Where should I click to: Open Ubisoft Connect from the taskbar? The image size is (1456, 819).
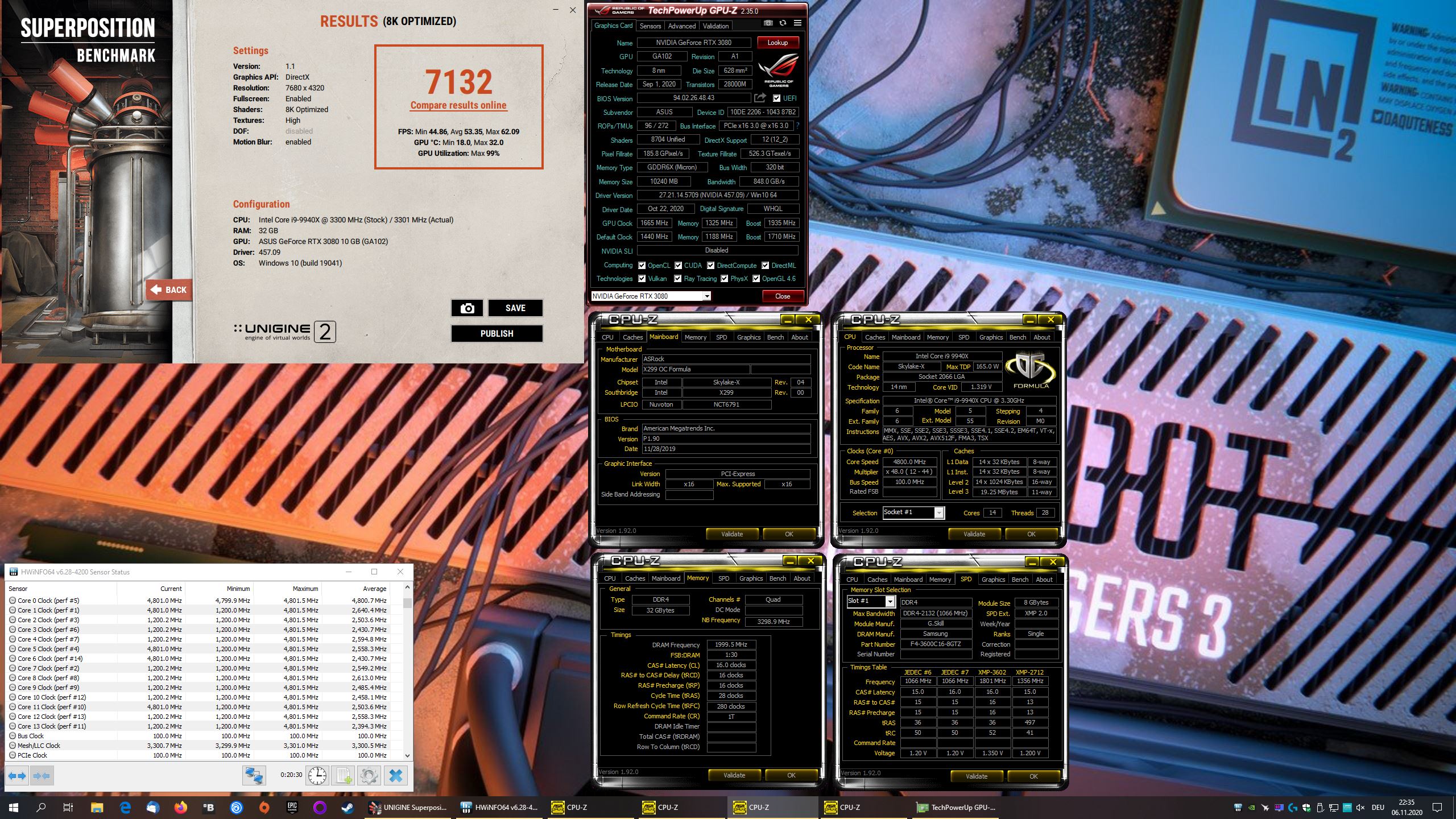click(237, 807)
